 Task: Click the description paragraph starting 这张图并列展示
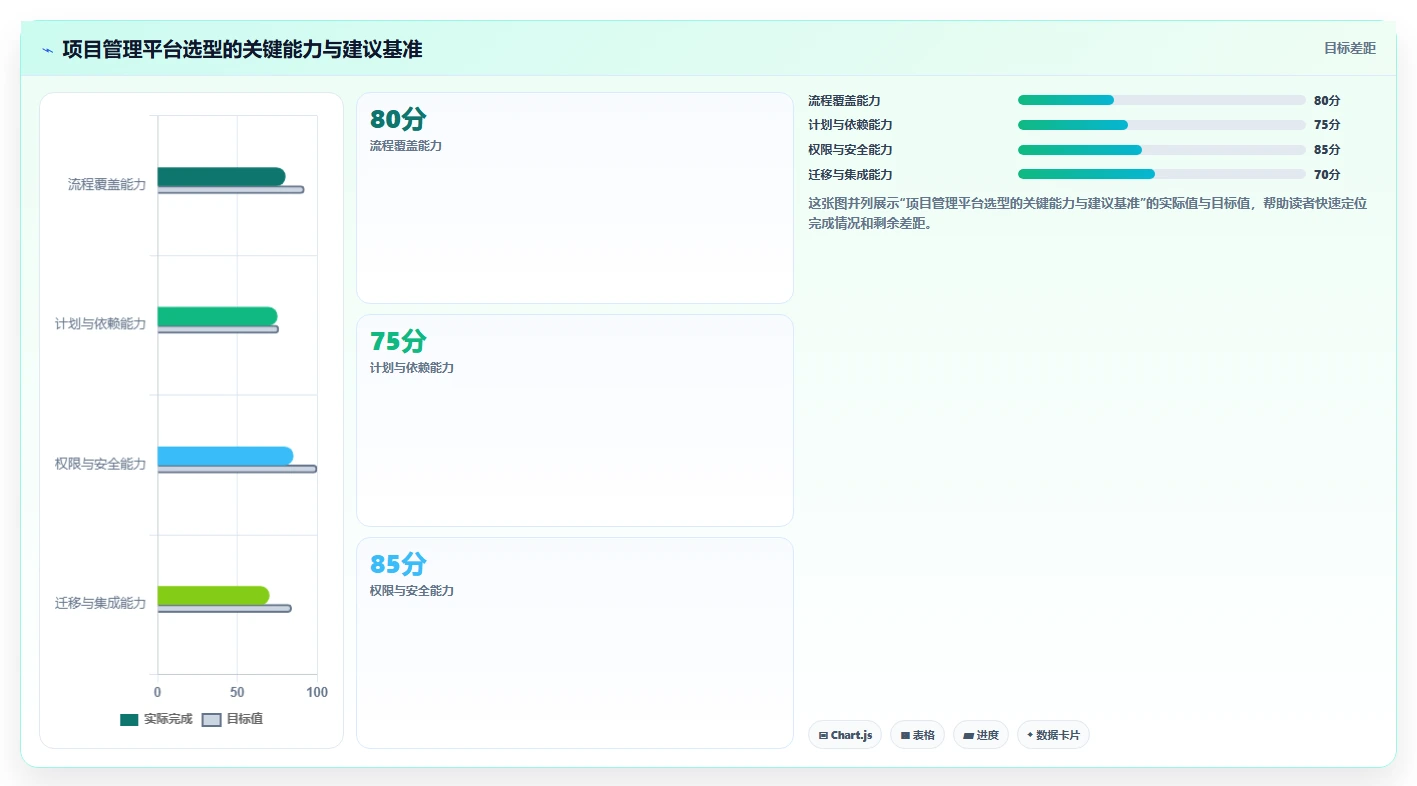pyautogui.click(x=1088, y=213)
